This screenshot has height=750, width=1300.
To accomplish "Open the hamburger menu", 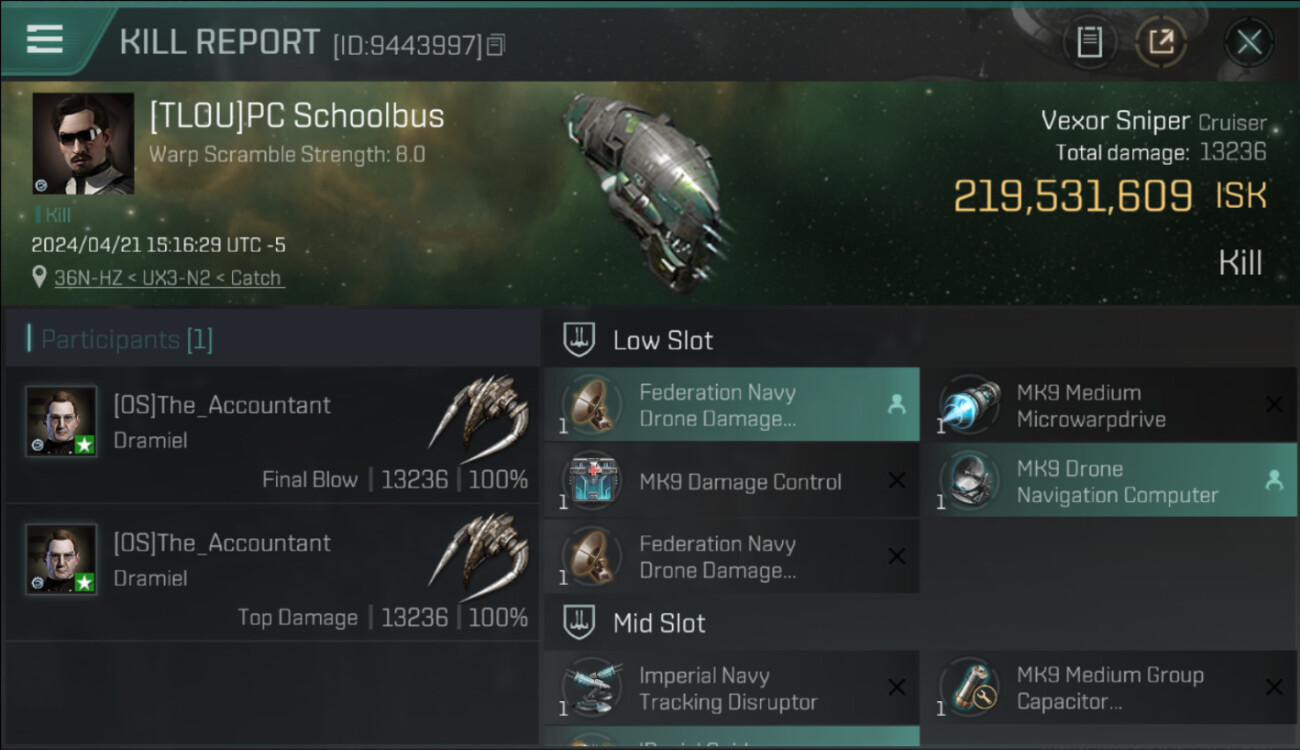I will [x=45, y=39].
